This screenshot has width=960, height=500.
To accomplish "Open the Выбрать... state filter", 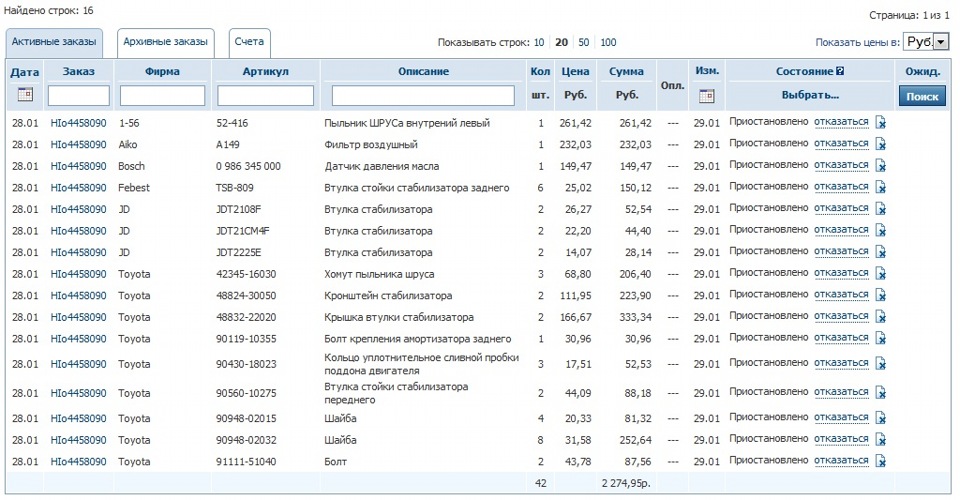I will pyautogui.click(x=810, y=95).
